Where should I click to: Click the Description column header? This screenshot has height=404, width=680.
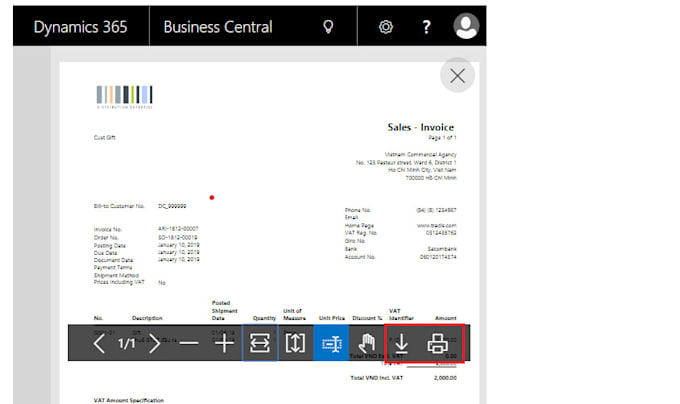[x=147, y=318]
